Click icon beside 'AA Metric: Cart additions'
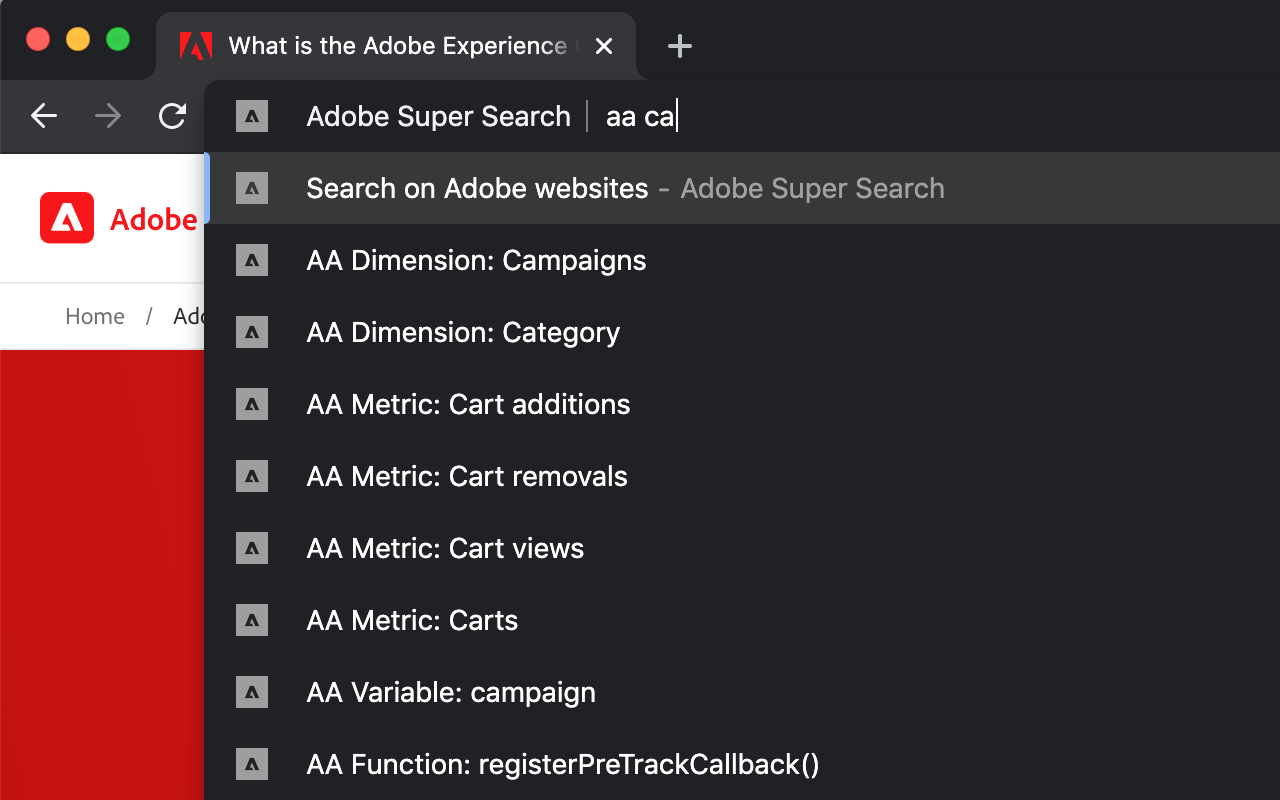The width and height of the screenshot is (1280, 800). click(x=252, y=404)
